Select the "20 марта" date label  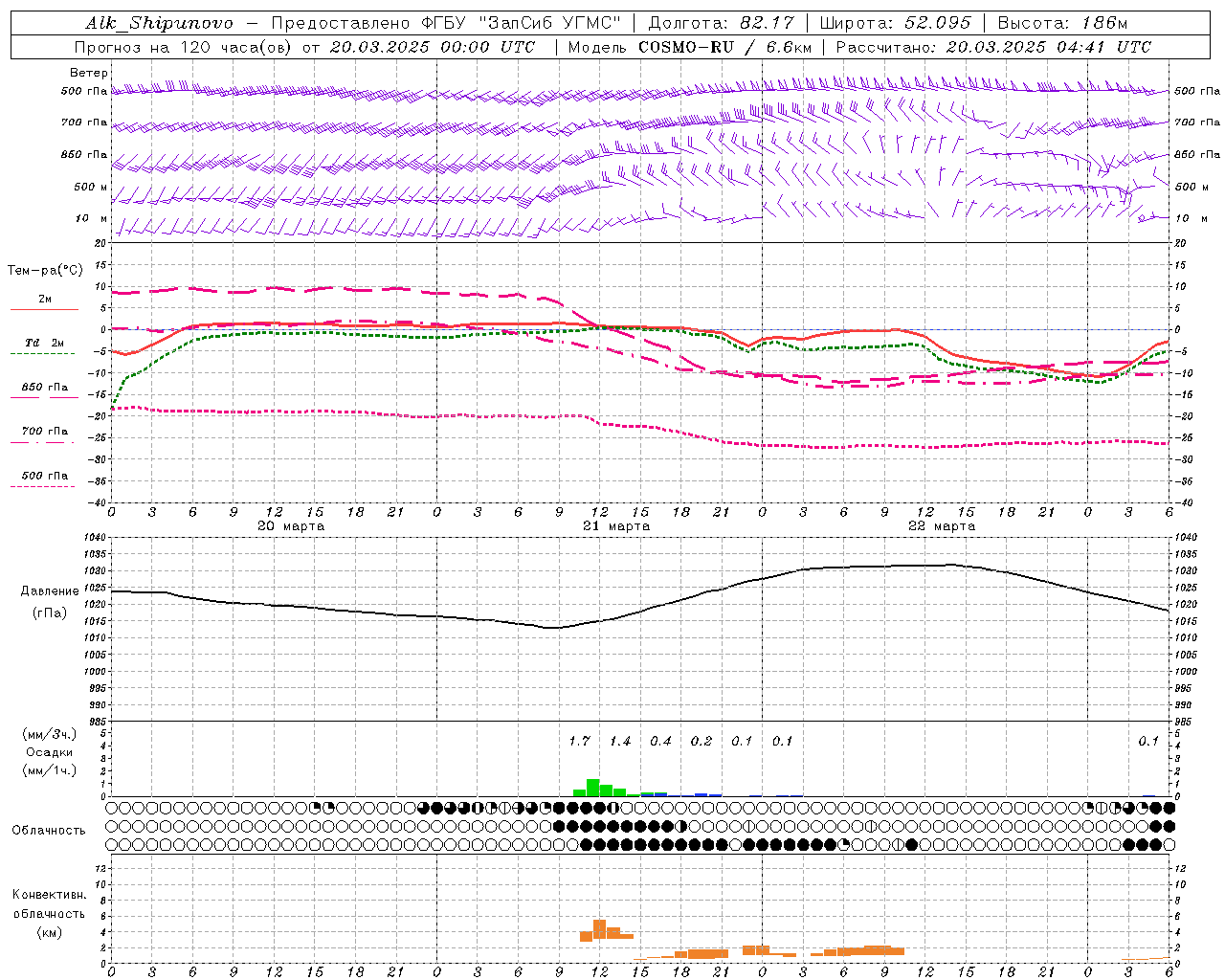point(291,526)
